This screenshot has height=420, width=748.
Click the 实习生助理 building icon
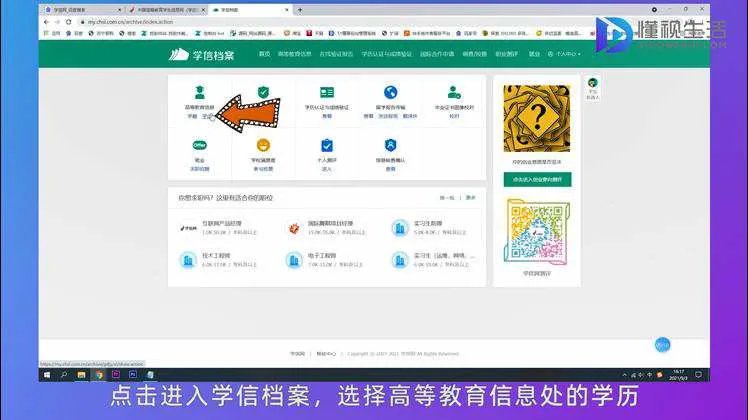pyautogui.click(x=400, y=228)
